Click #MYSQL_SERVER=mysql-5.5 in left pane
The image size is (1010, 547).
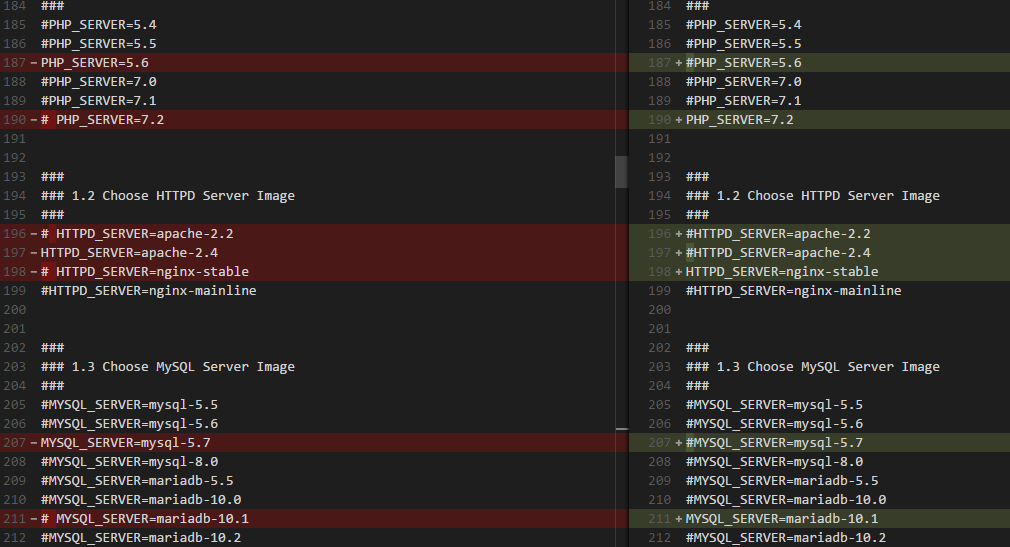coord(129,405)
